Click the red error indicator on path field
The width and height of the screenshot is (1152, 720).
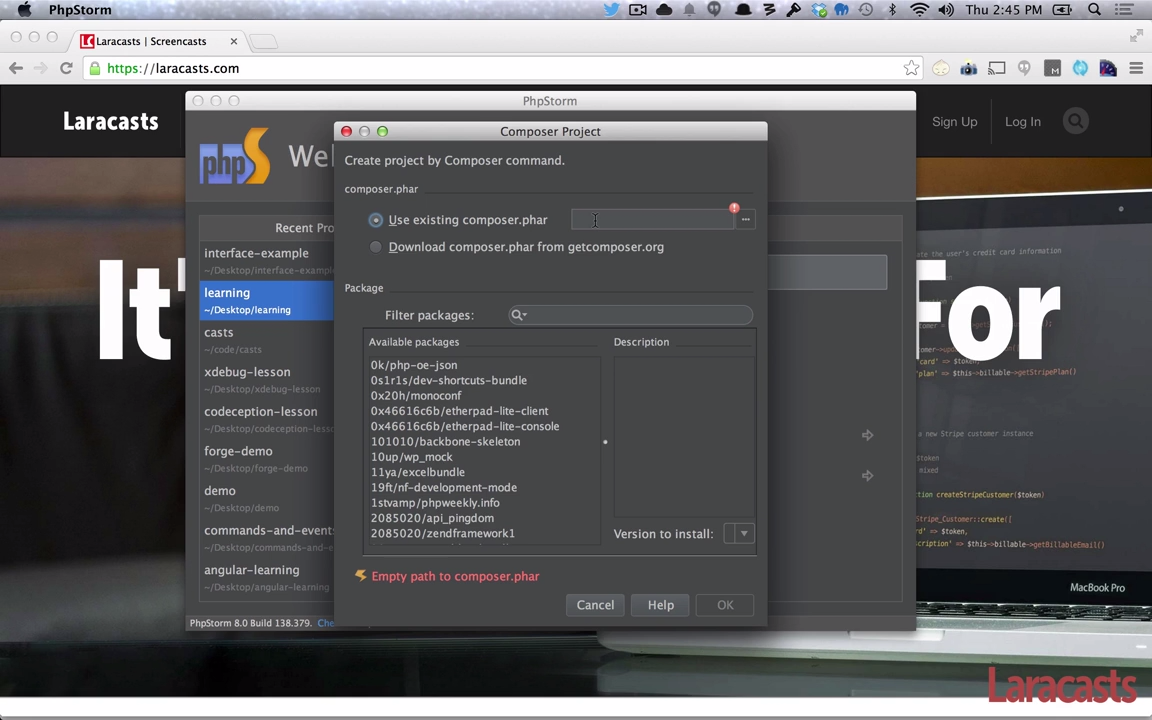tap(734, 208)
